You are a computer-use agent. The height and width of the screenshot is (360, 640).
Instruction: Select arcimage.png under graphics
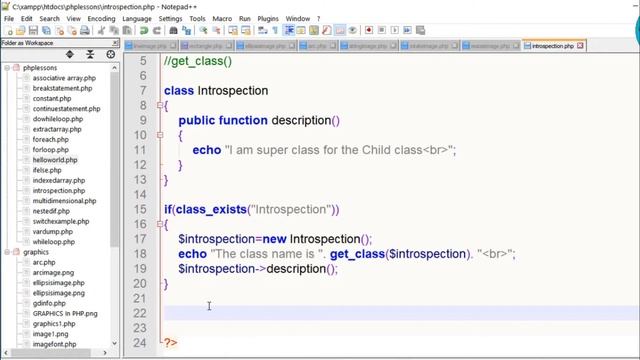point(53,273)
